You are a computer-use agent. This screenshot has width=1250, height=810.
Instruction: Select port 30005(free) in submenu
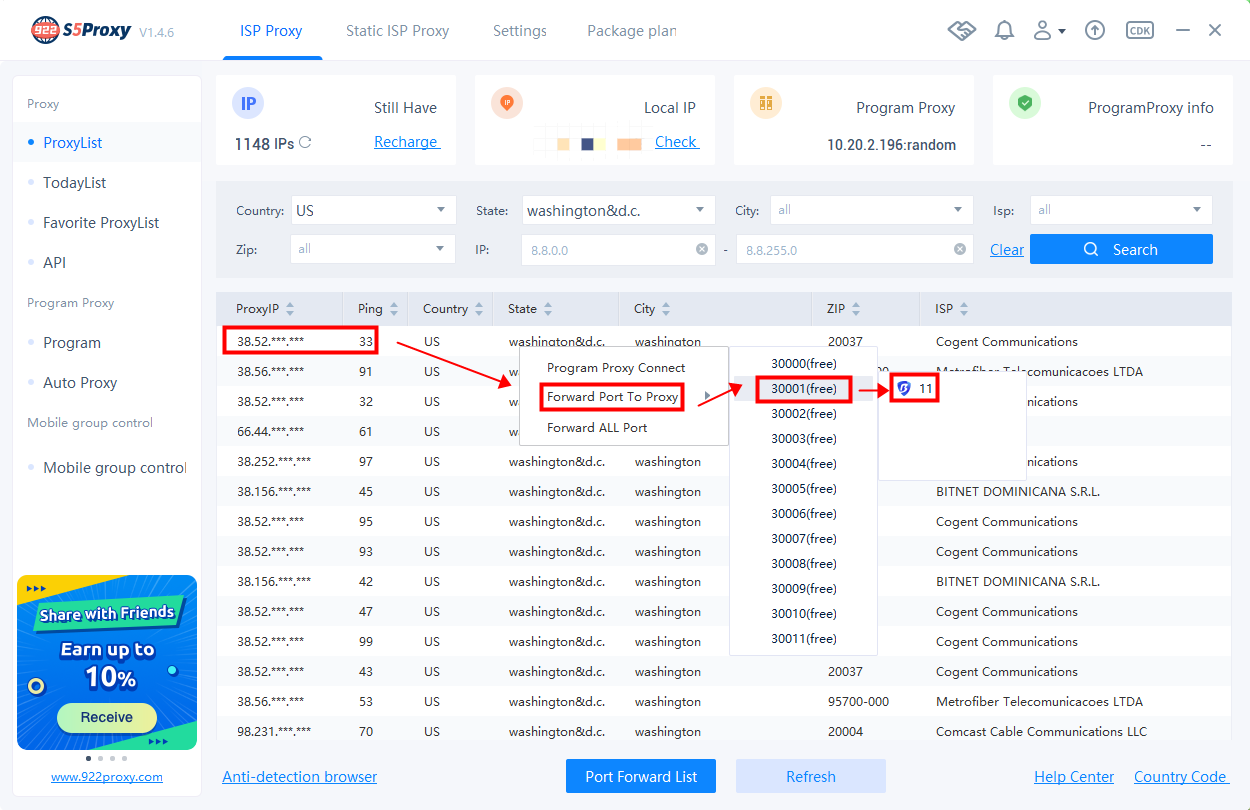point(804,488)
